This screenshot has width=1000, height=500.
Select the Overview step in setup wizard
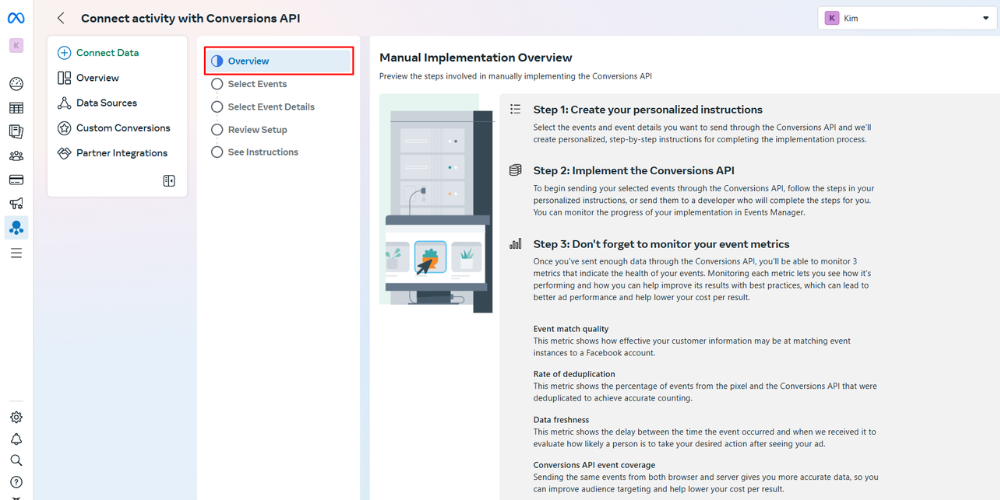click(279, 61)
